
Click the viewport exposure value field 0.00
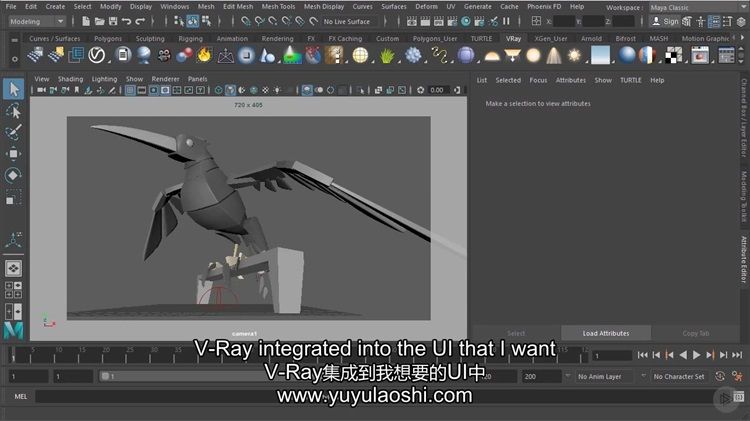437,90
